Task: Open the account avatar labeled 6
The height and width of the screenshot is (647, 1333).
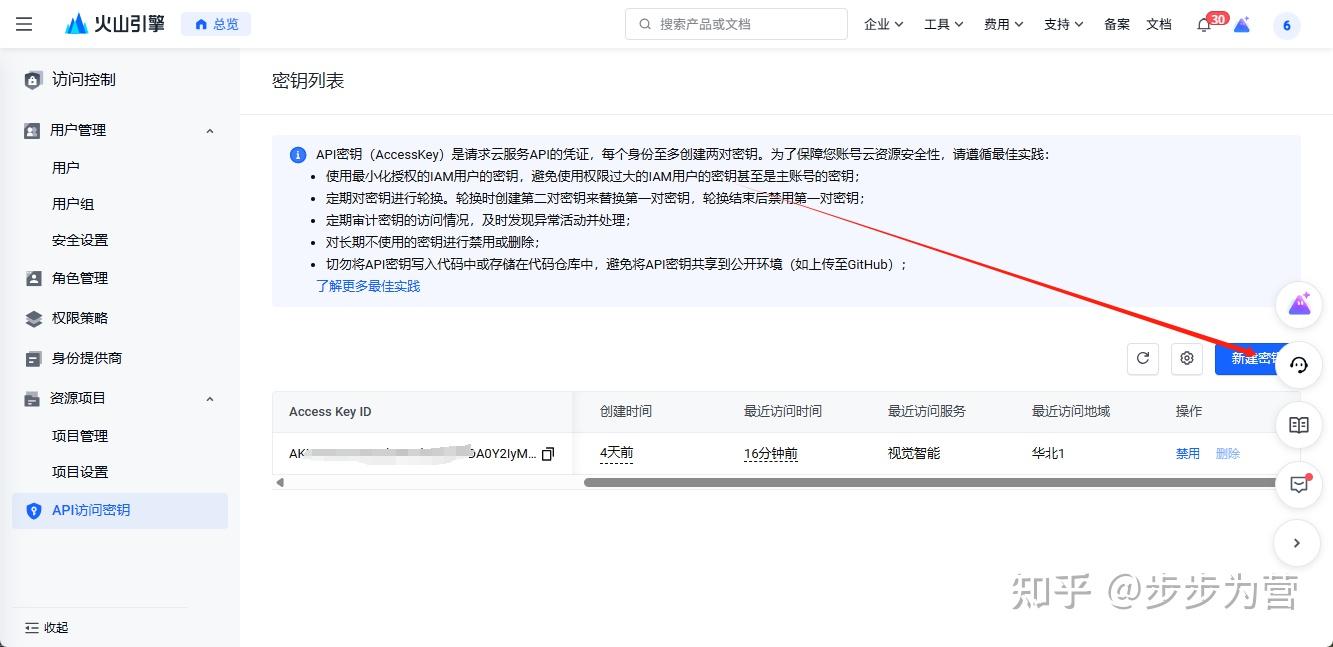Action: tap(1287, 26)
